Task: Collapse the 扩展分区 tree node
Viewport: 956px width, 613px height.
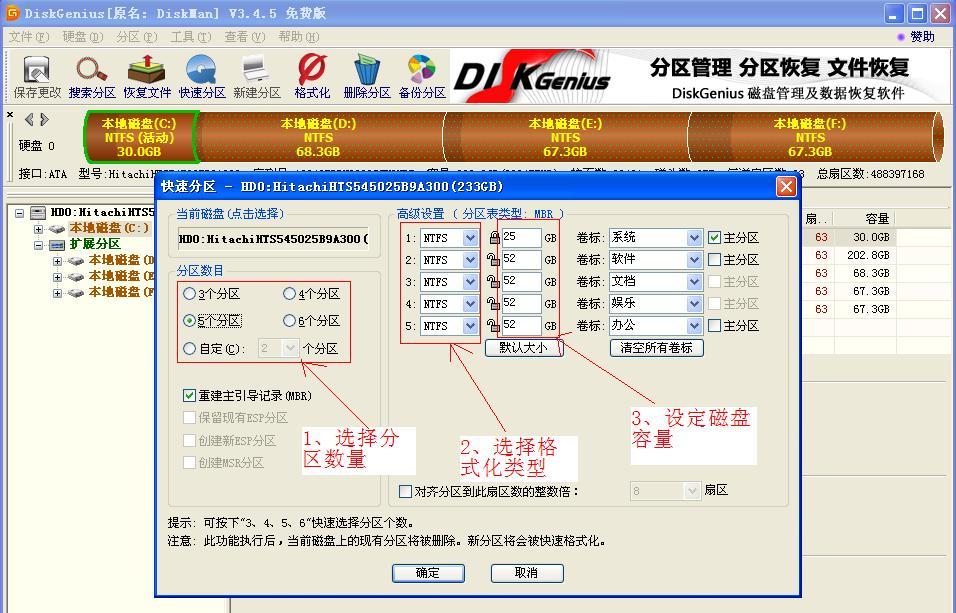Action: coord(38,244)
